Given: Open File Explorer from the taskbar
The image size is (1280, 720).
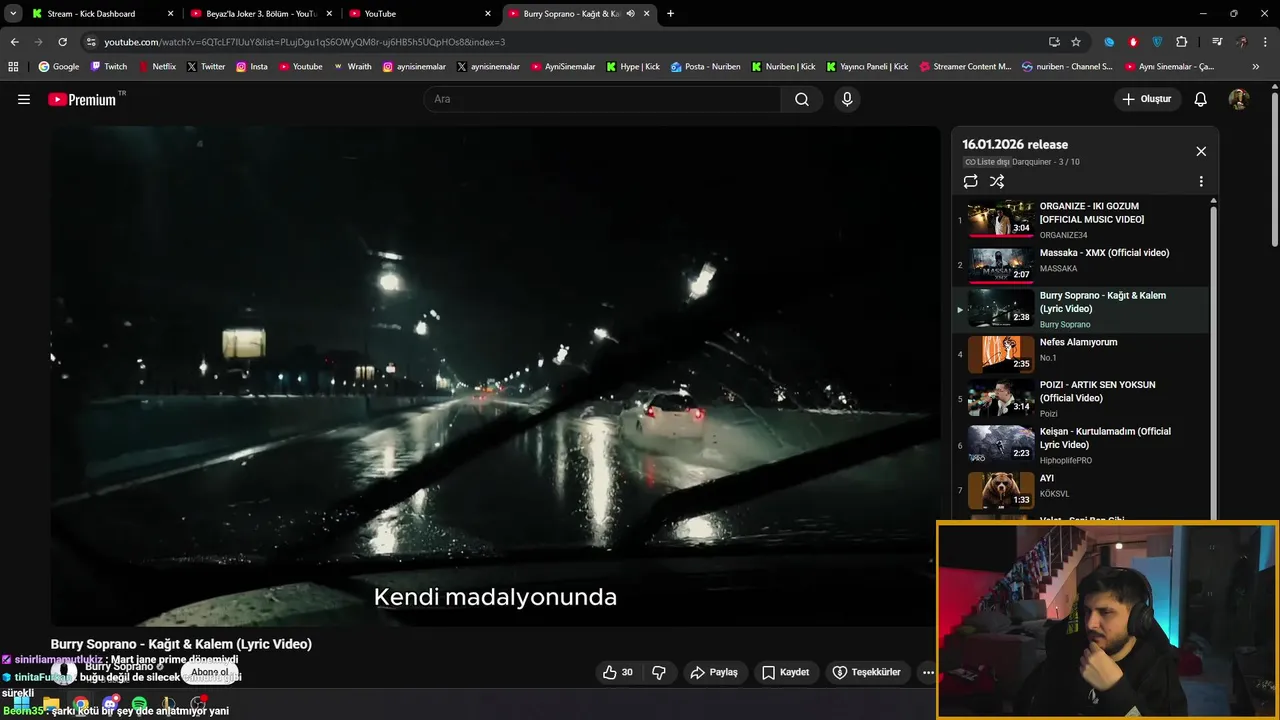Looking at the screenshot, I should click(51, 703).
